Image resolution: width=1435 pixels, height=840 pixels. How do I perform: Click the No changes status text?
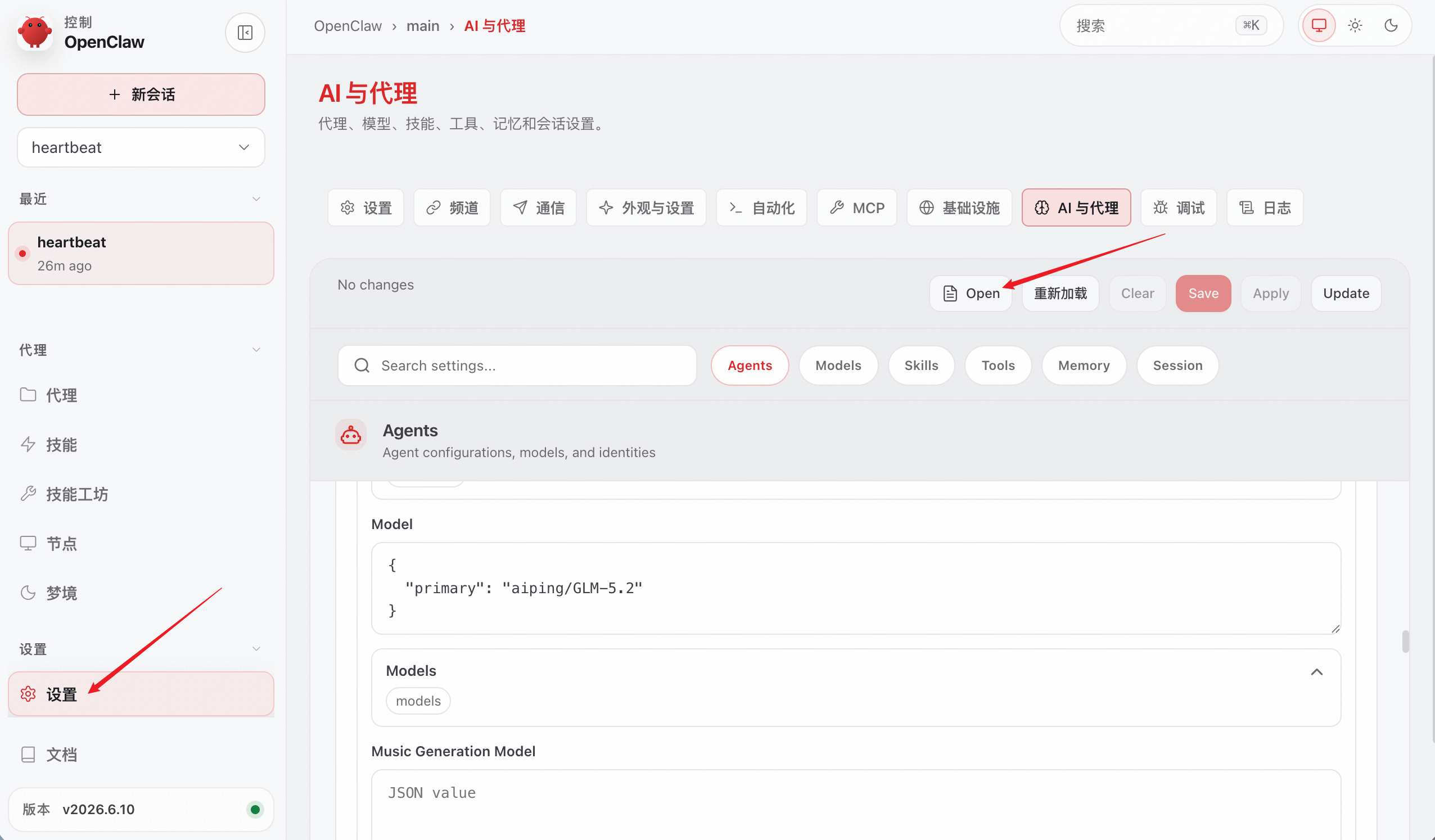[x=375, y=284]
